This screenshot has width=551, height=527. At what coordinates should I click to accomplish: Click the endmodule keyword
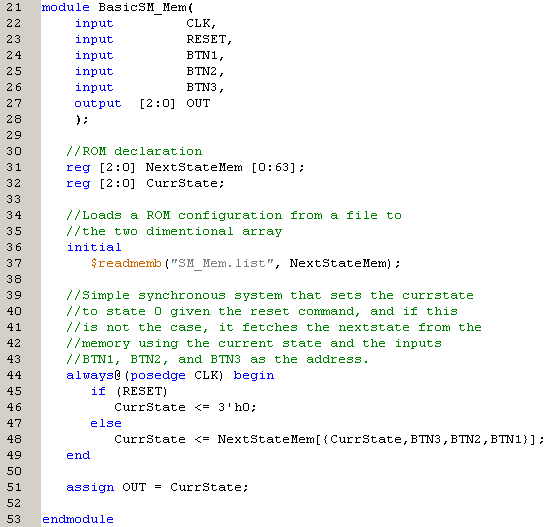tap(78, 519)
